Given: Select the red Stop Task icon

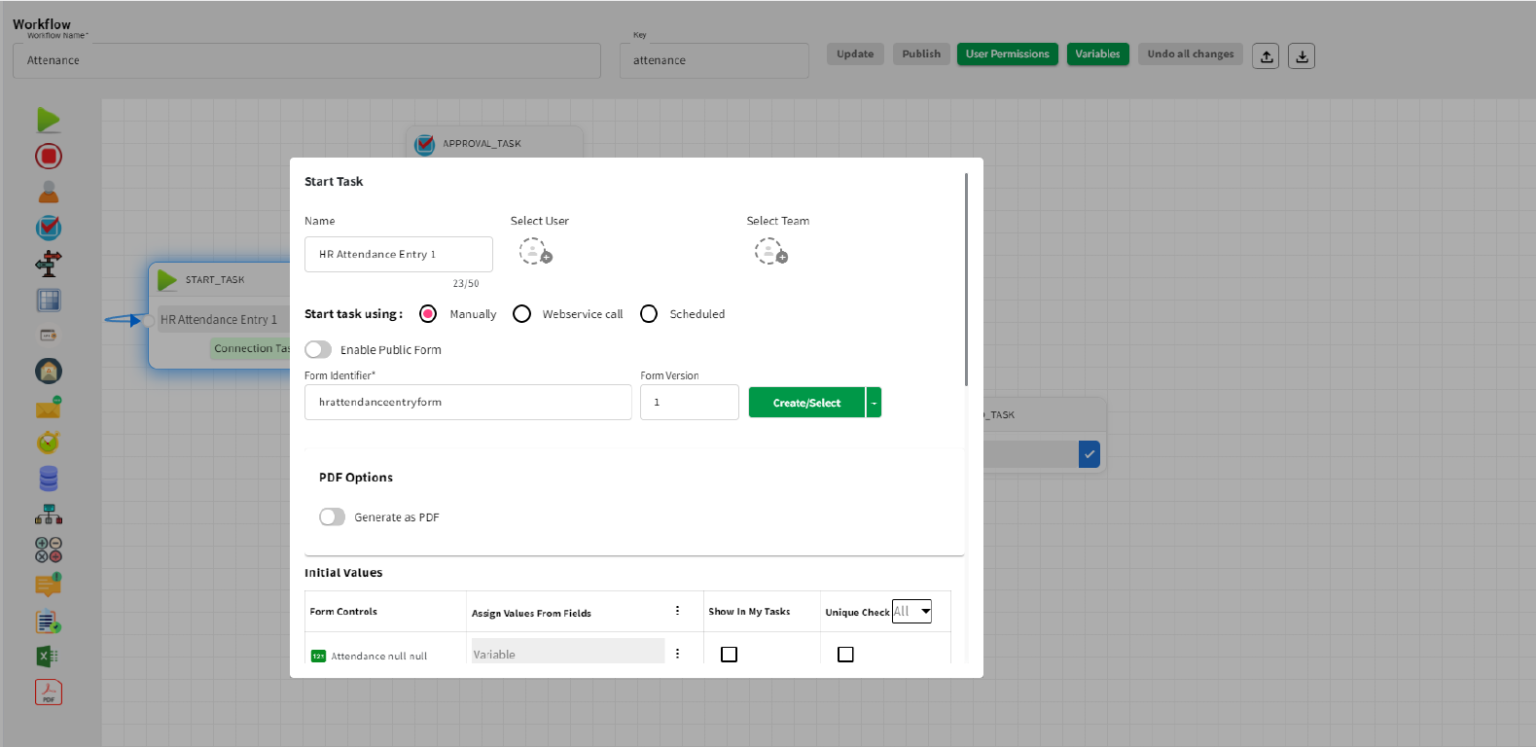Looking at the screenshot, I should [48, 155].
